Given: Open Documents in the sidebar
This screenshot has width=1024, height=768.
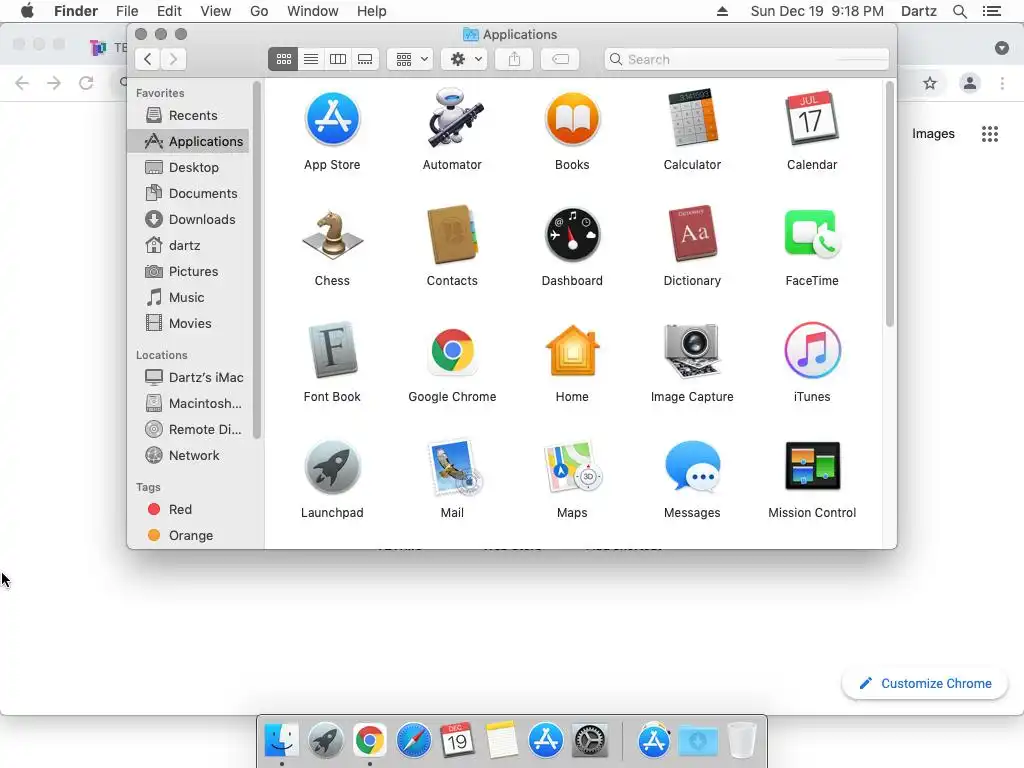Looking at the screenshot, I should point(188,194).
